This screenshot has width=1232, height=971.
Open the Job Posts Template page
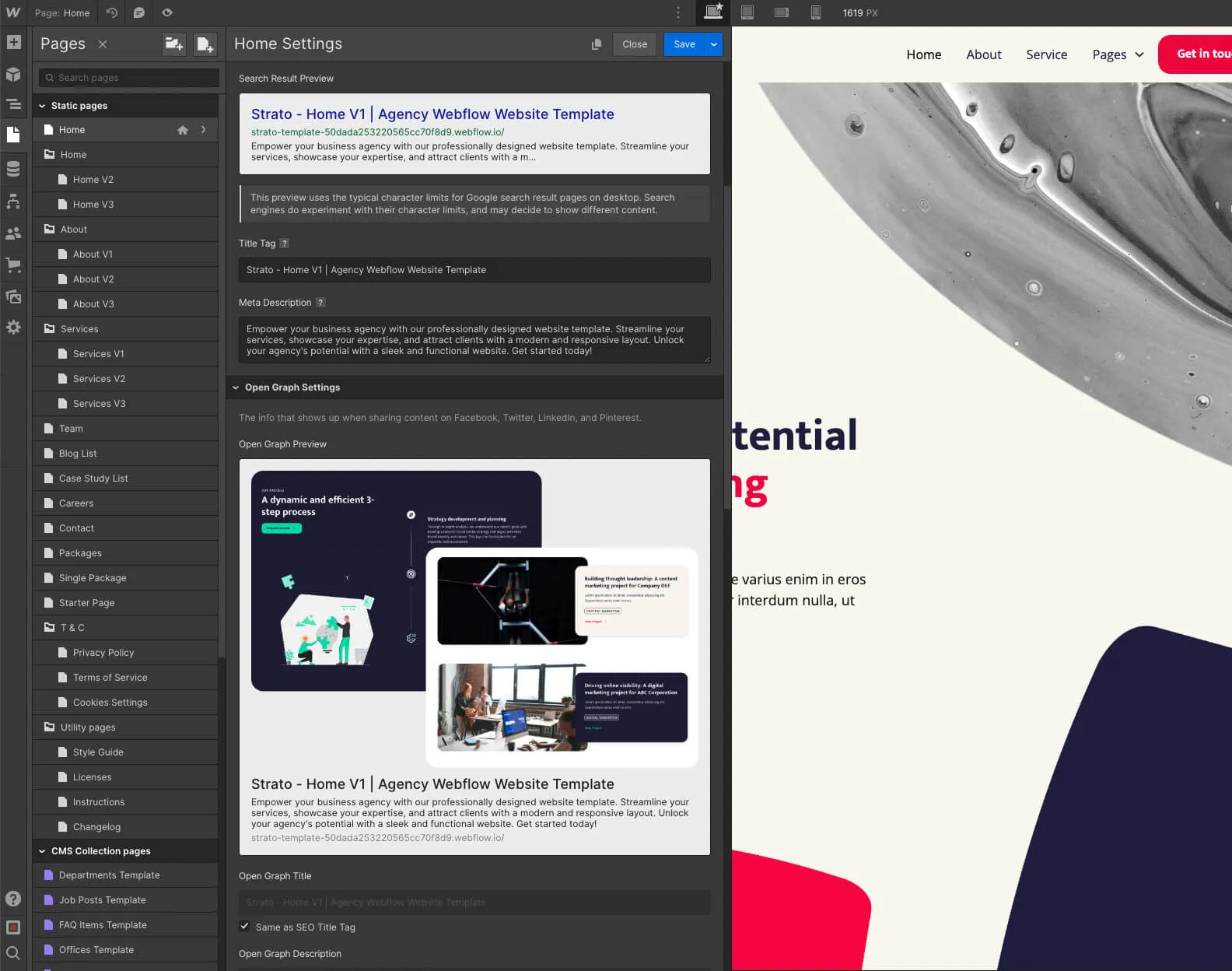(x=125, y=900)
